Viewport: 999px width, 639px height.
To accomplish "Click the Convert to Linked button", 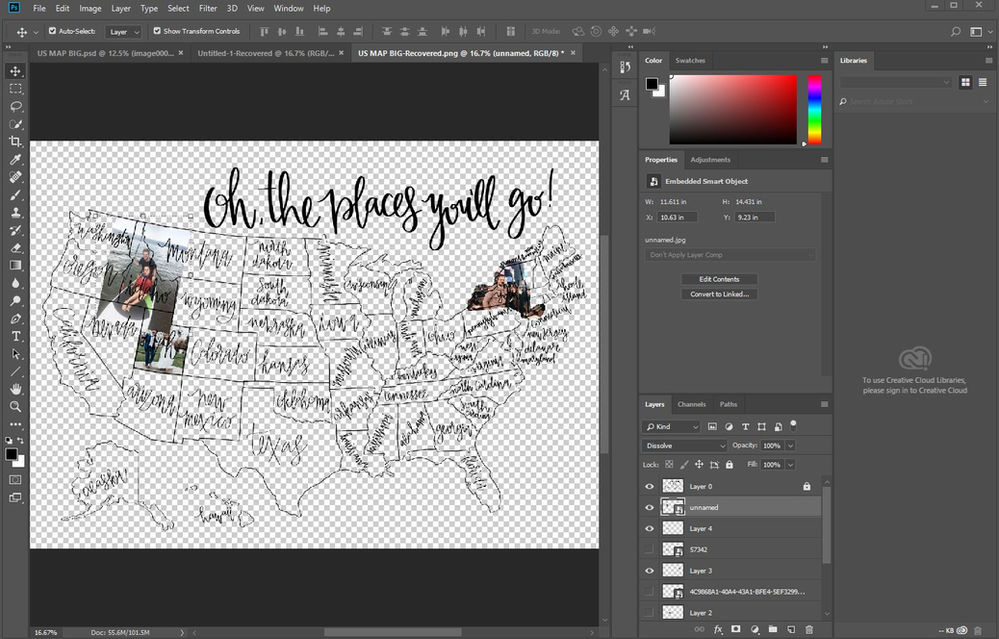I will coord(719,293).
